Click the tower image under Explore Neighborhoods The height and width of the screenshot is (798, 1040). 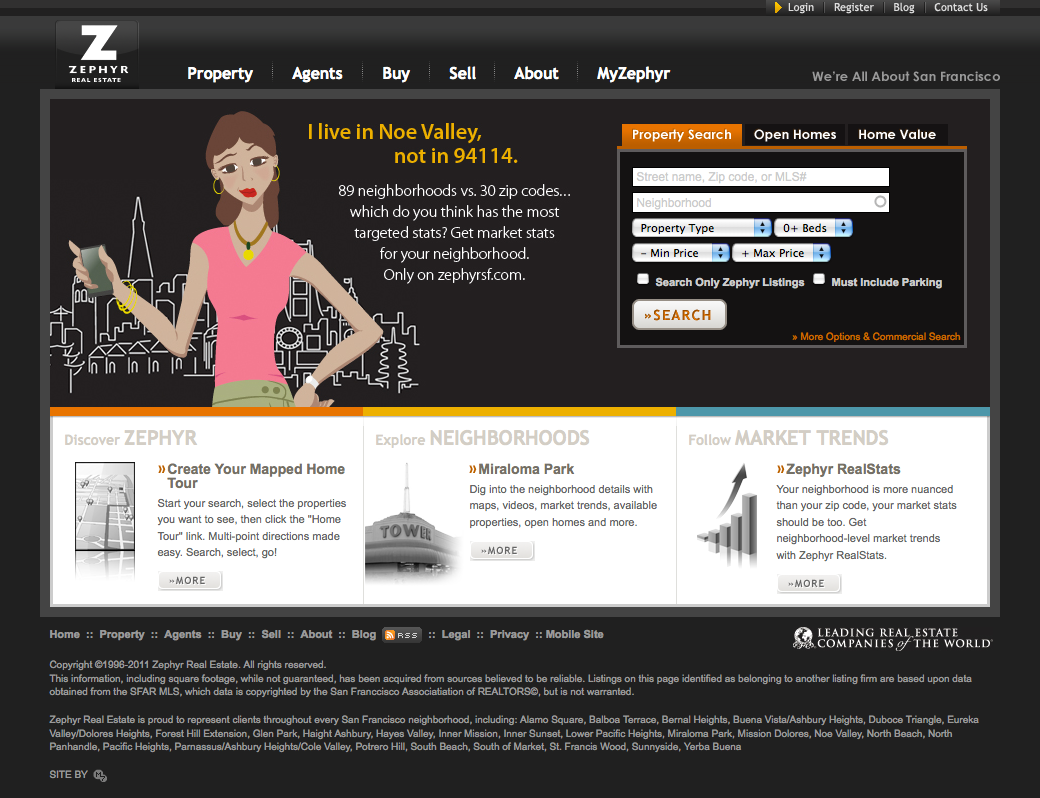[x=408, y=530]
